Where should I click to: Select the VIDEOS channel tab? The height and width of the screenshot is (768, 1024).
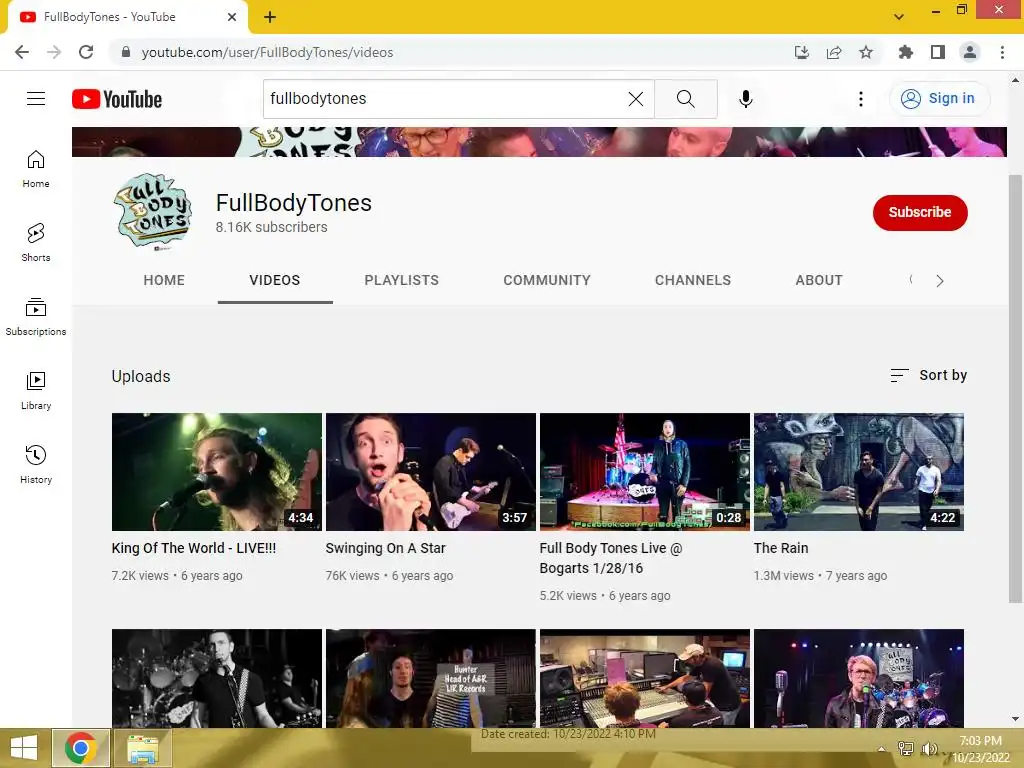pyautogui.click(x=275, y=280)
